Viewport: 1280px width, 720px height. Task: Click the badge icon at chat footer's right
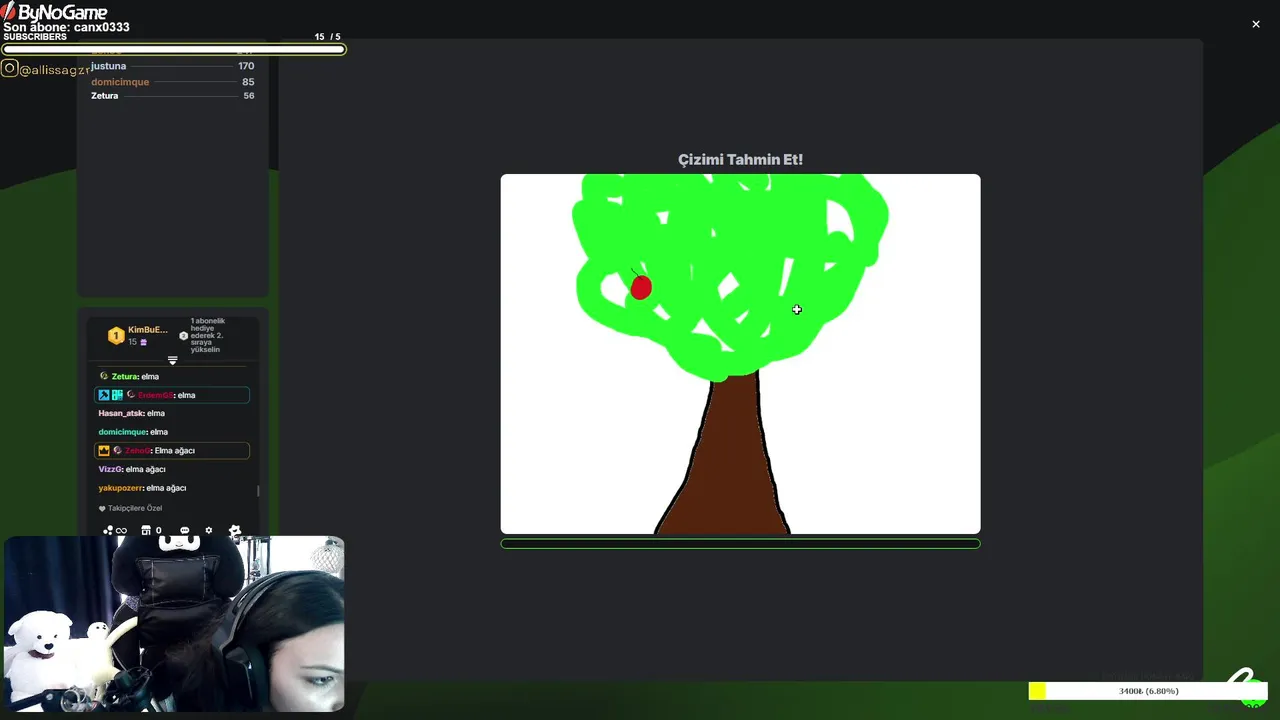(x=235, y=530)
